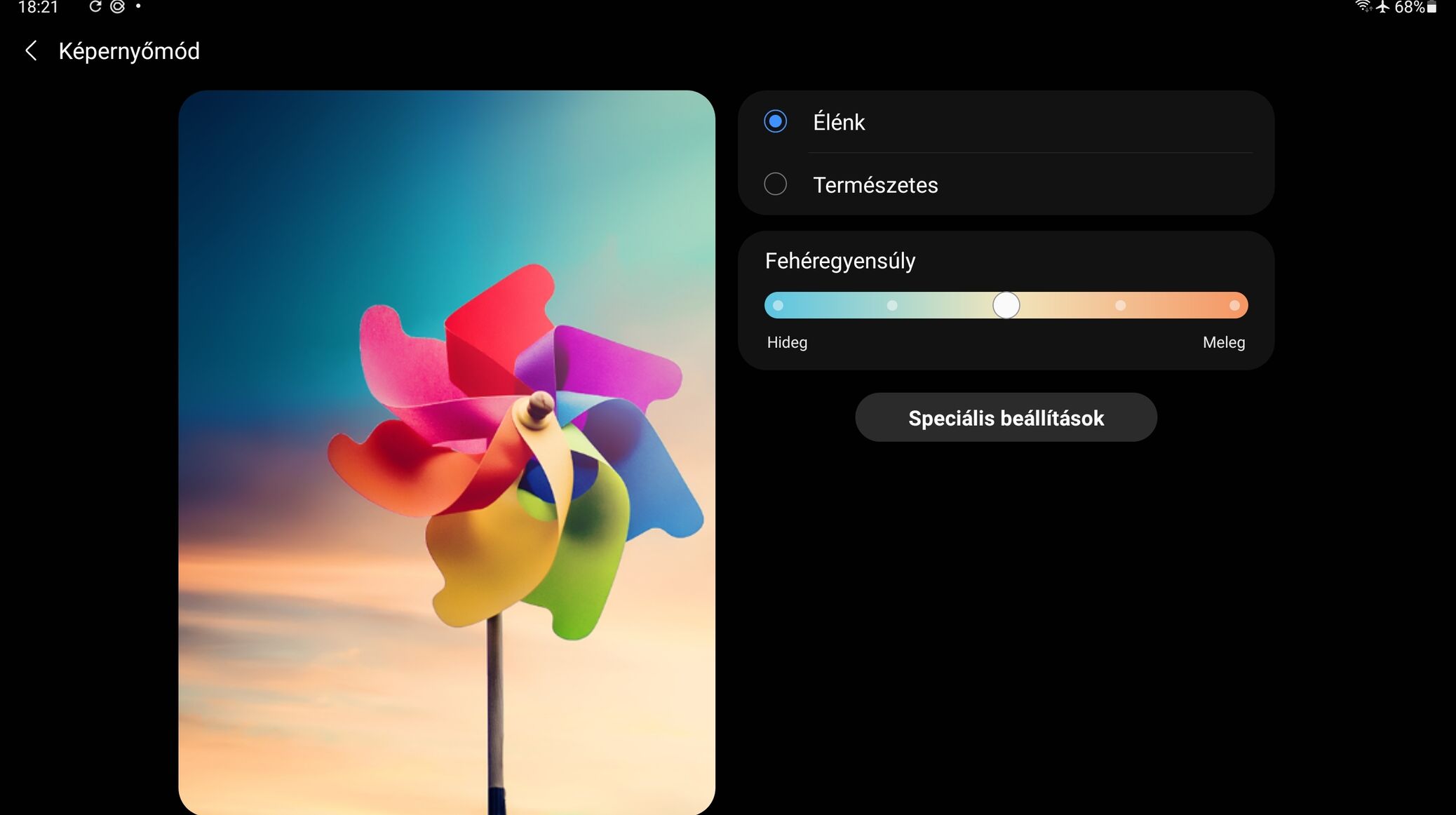1456x815 pixels.
Task: Tap the 18:21 clock
Action: tap(38, 7)
